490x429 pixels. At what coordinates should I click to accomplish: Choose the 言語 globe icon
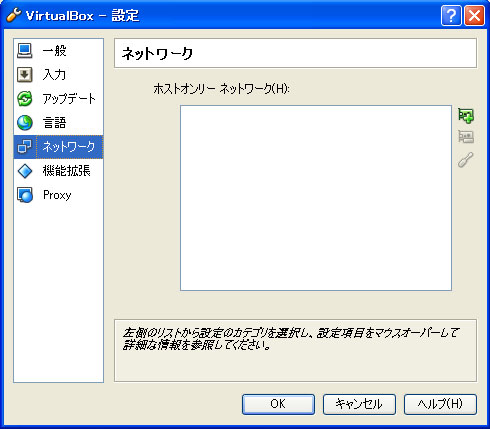(x=25, y=123)
